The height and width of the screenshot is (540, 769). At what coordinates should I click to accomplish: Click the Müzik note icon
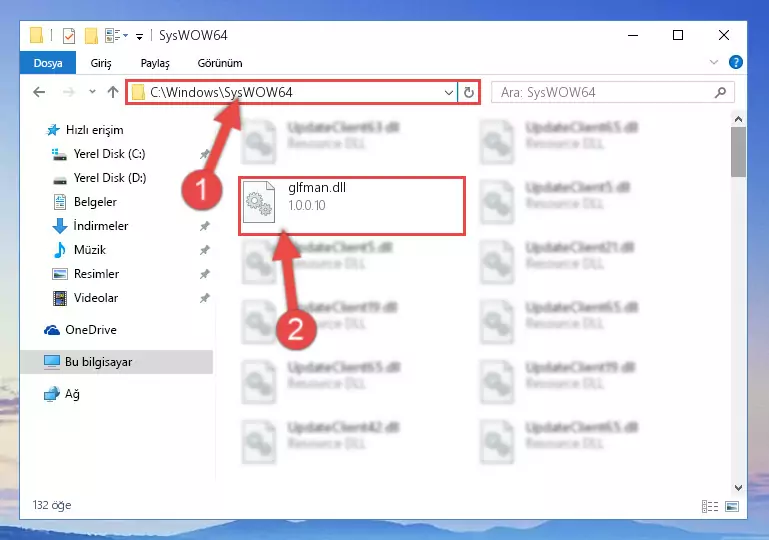click(59, 250)
